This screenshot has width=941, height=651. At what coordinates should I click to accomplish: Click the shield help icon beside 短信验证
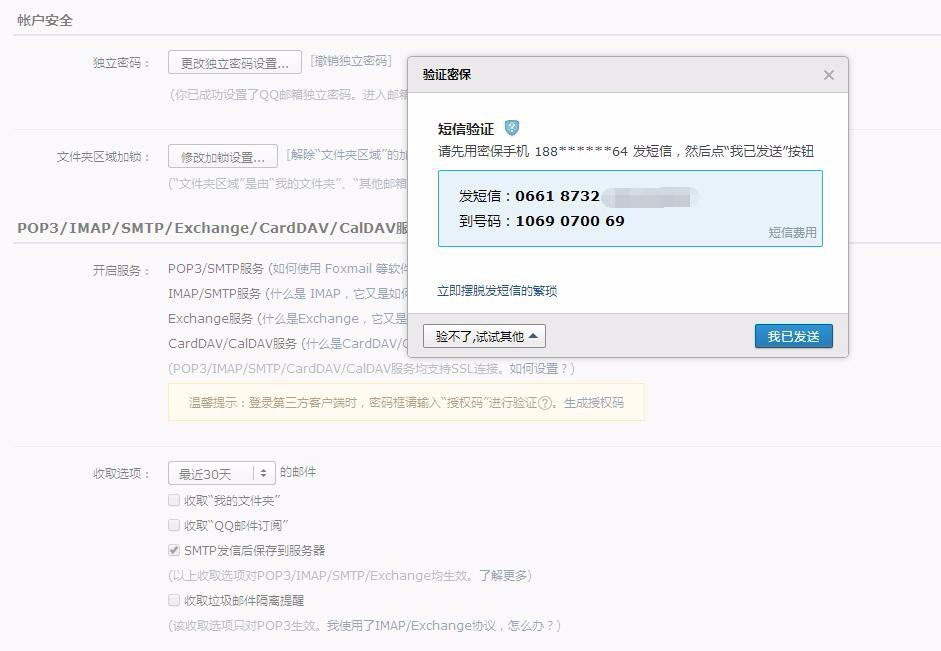tap(511, 128)
